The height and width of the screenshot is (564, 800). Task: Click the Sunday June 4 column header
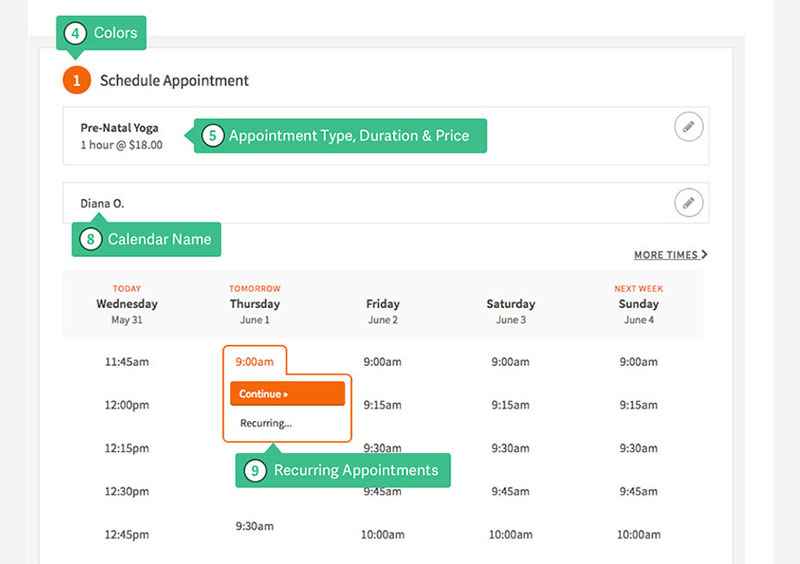click(639, 305)
